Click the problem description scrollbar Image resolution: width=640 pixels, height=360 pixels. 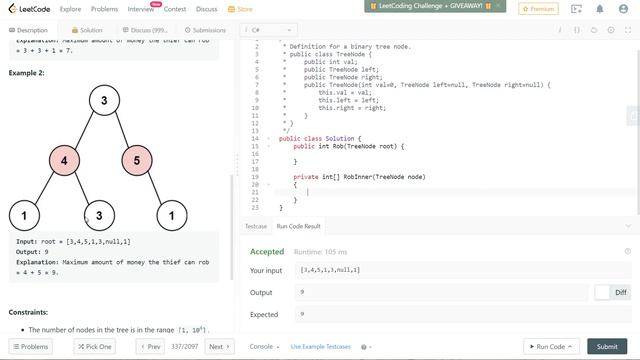pos(232,227)
